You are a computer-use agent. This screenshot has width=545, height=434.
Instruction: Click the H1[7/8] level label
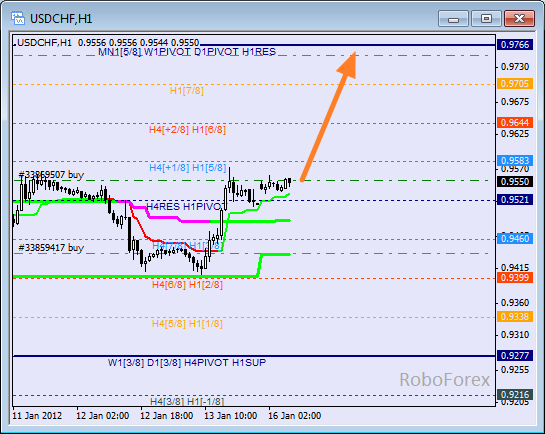[187, 91]
